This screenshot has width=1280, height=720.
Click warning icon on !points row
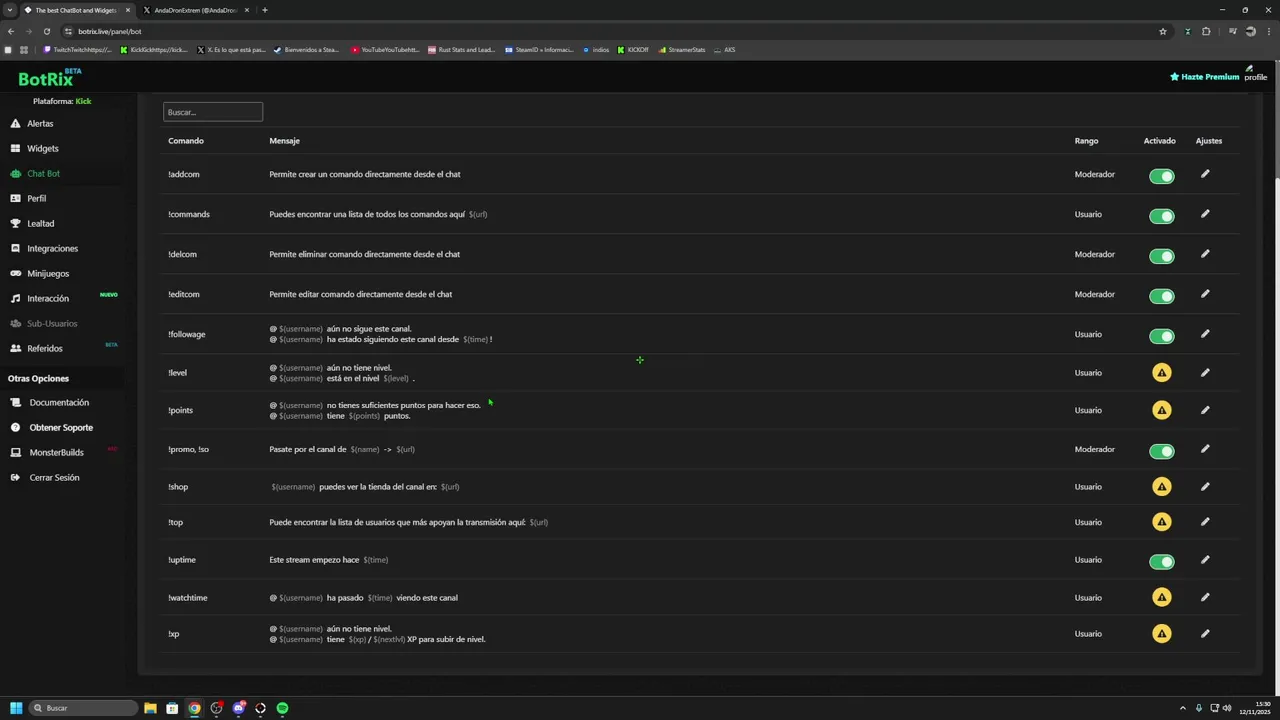pyautogui.click(x=1161, y=410)
